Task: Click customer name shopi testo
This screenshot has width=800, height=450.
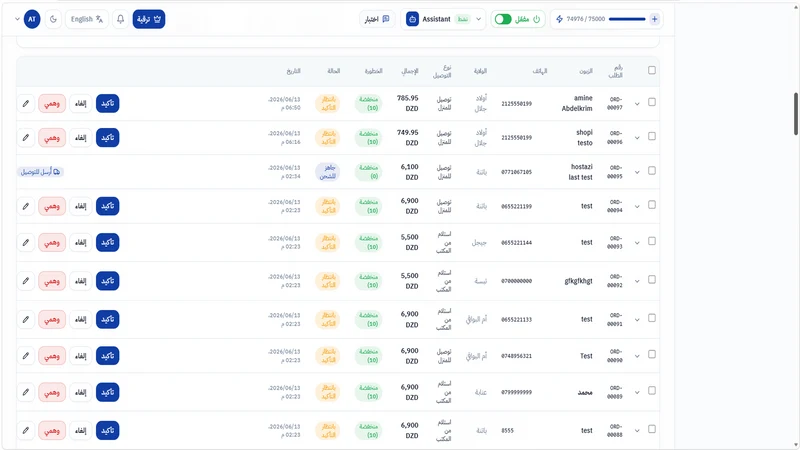Action: point(585,138)
